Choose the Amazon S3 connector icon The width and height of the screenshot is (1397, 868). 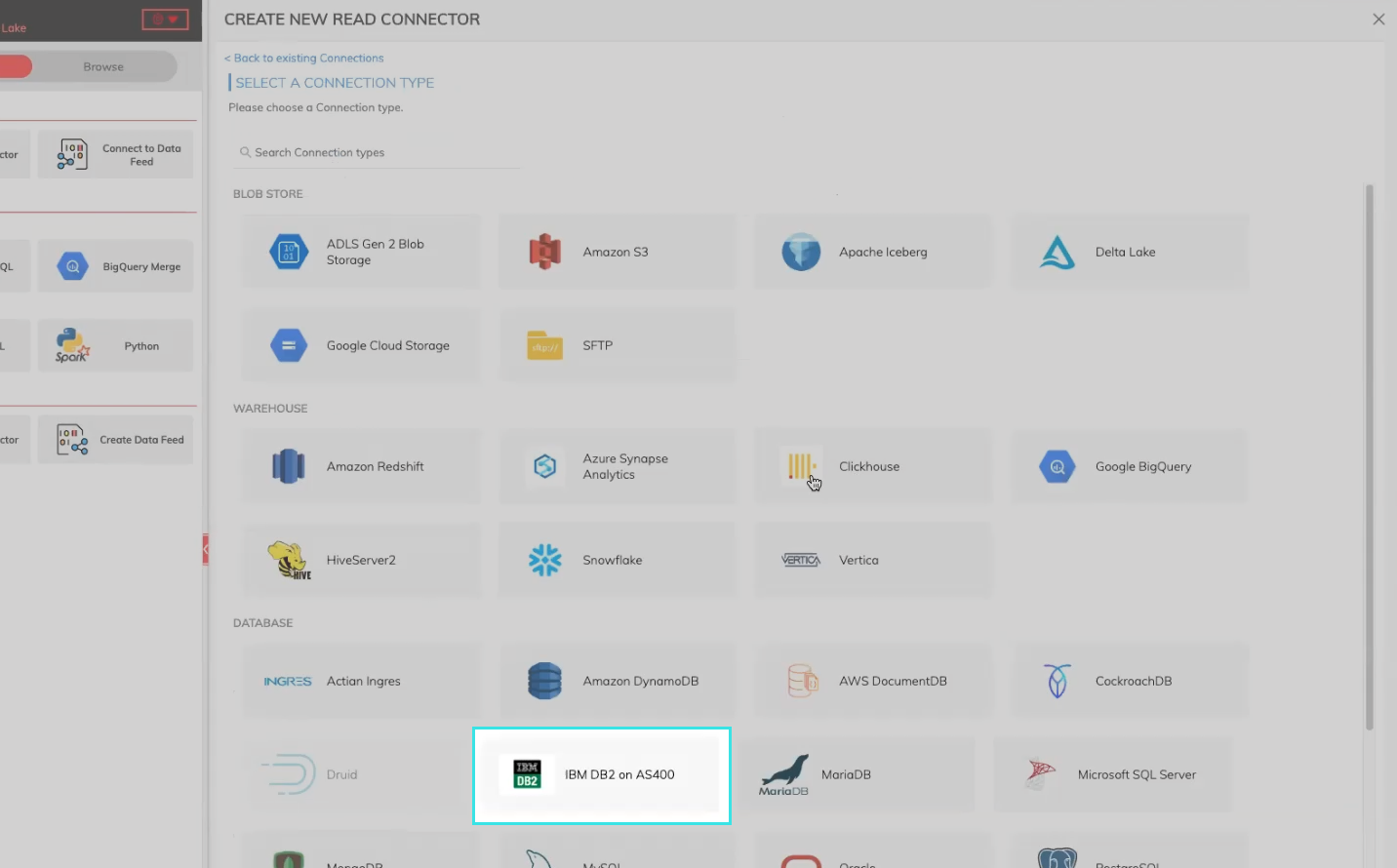tap(544, 252)
